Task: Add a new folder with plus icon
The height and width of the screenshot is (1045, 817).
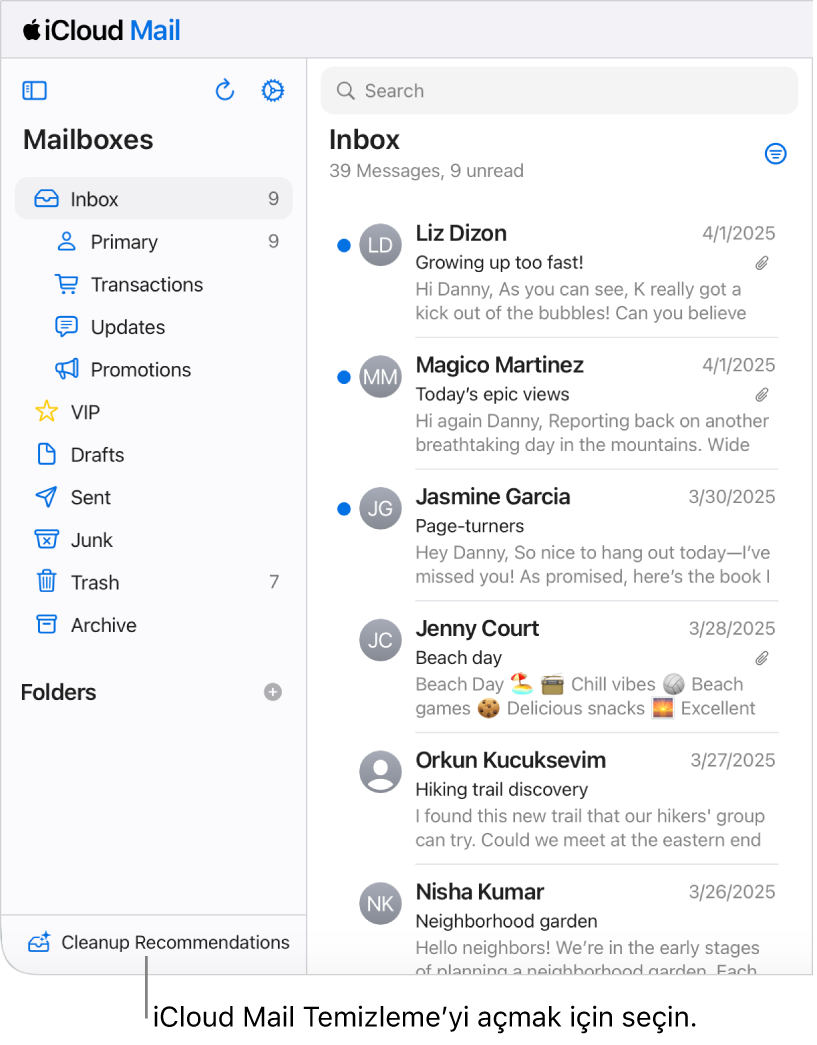Action: [x=273, y=692]
